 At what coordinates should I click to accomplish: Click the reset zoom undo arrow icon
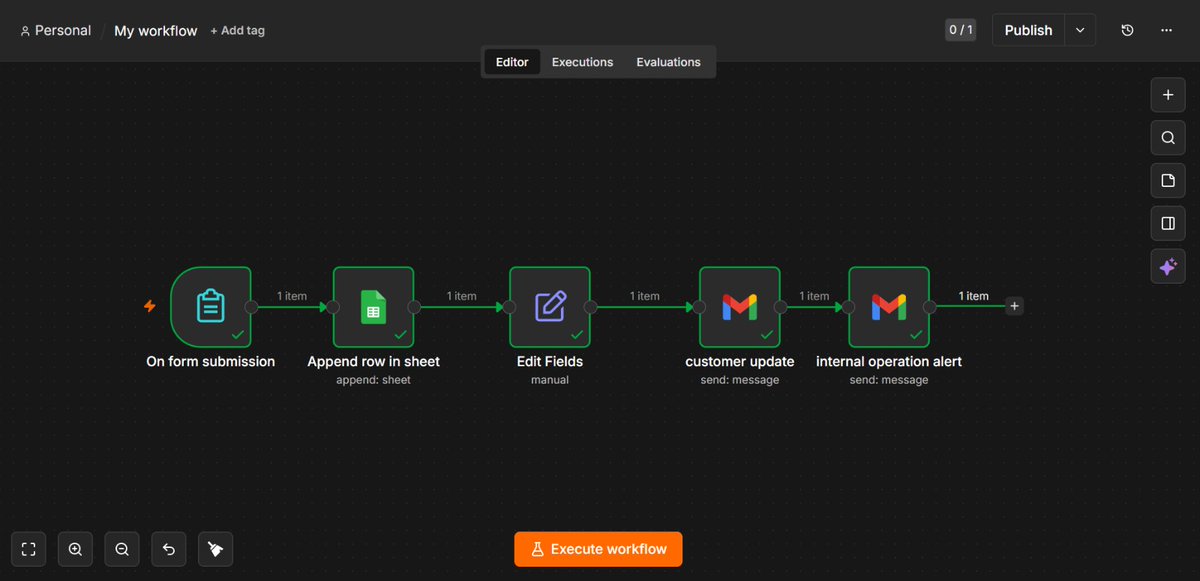click(169, 549)
